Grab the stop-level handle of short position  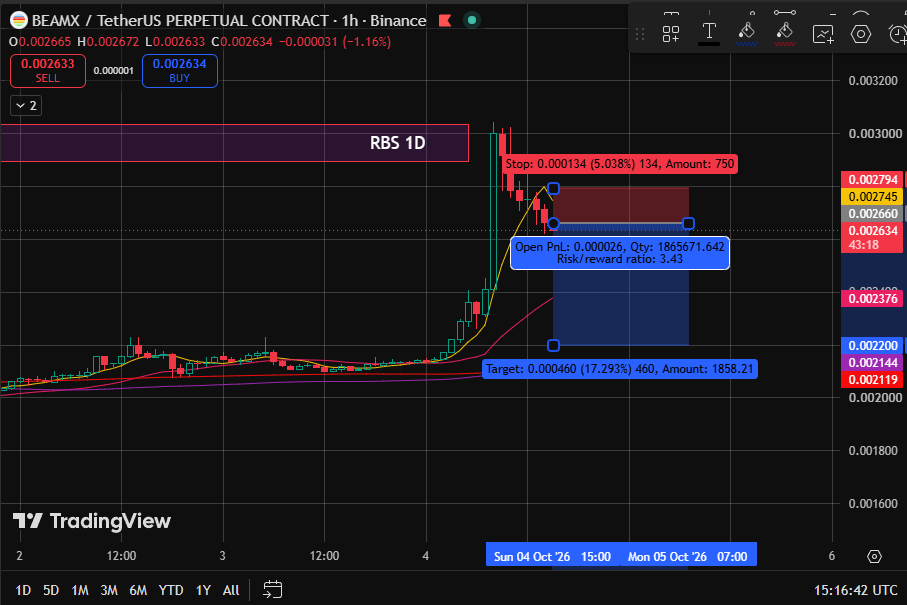click(553, 189)
